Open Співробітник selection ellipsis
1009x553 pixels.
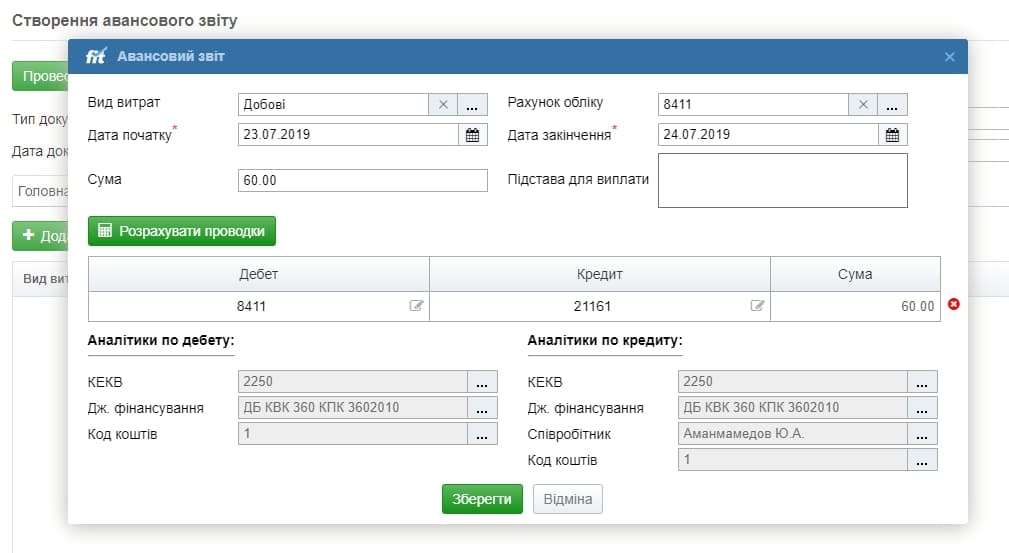(922, 434)
